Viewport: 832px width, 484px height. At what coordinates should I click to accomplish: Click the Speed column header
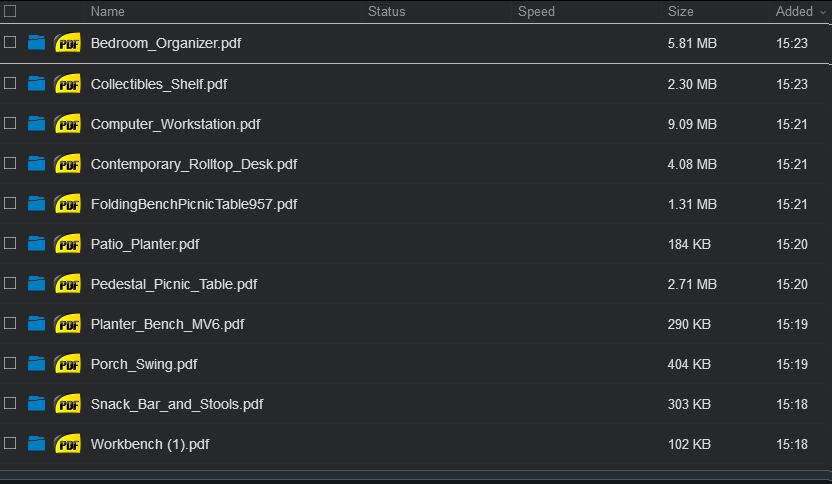(536, 11)
